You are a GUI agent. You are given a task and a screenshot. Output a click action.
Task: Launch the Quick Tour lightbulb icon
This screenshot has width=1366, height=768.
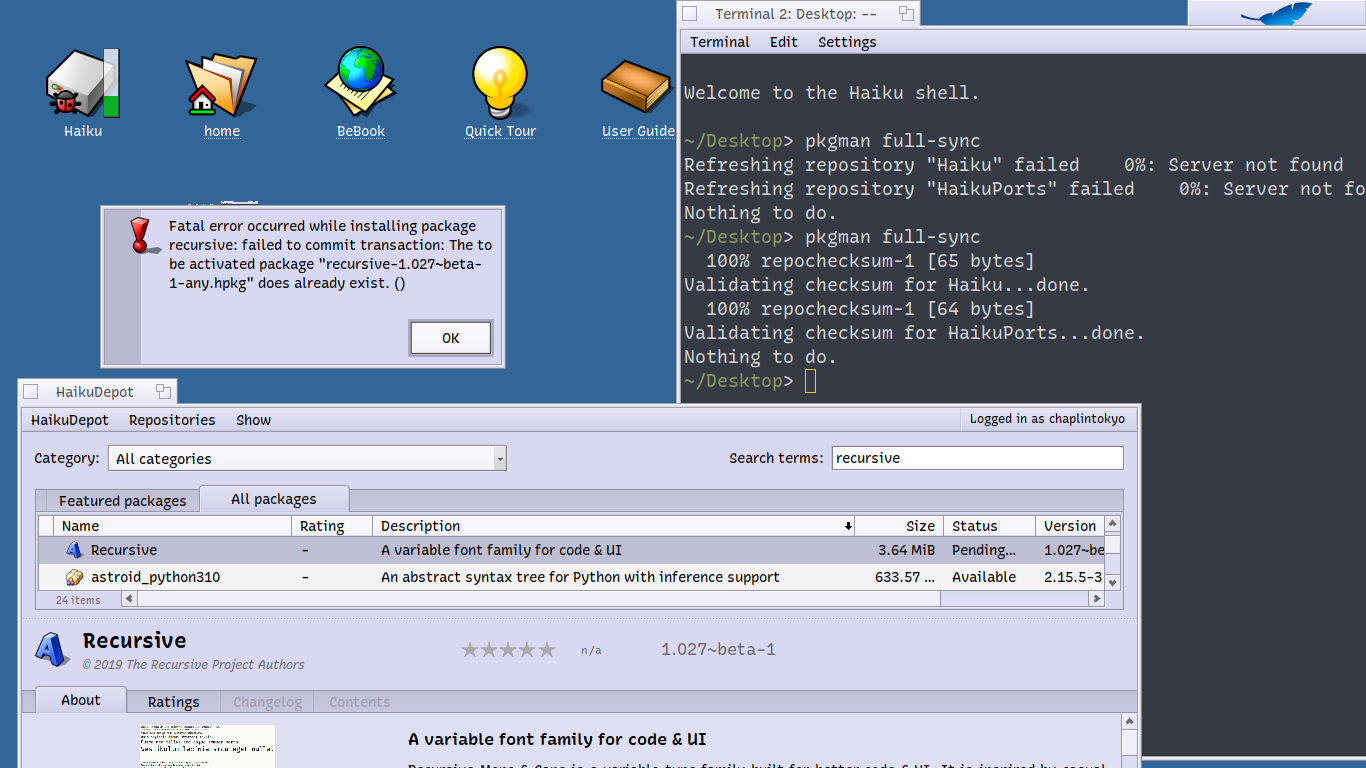[500, 85]
